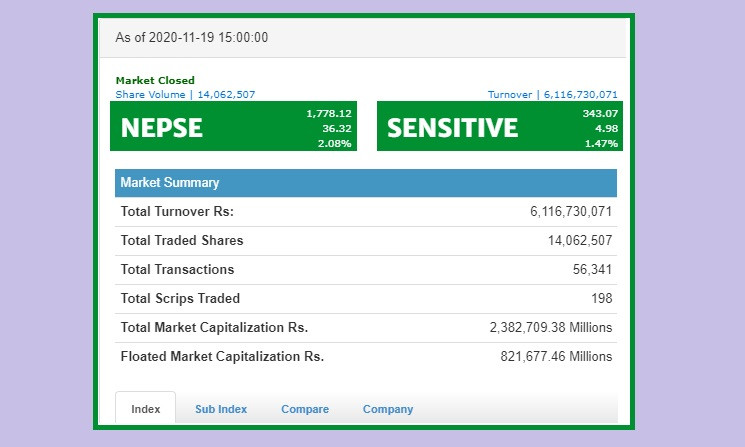This screenshot has height=447, width=745.
Task: Click the NEPSE index value 1,778.12
Action: [329, 114]
